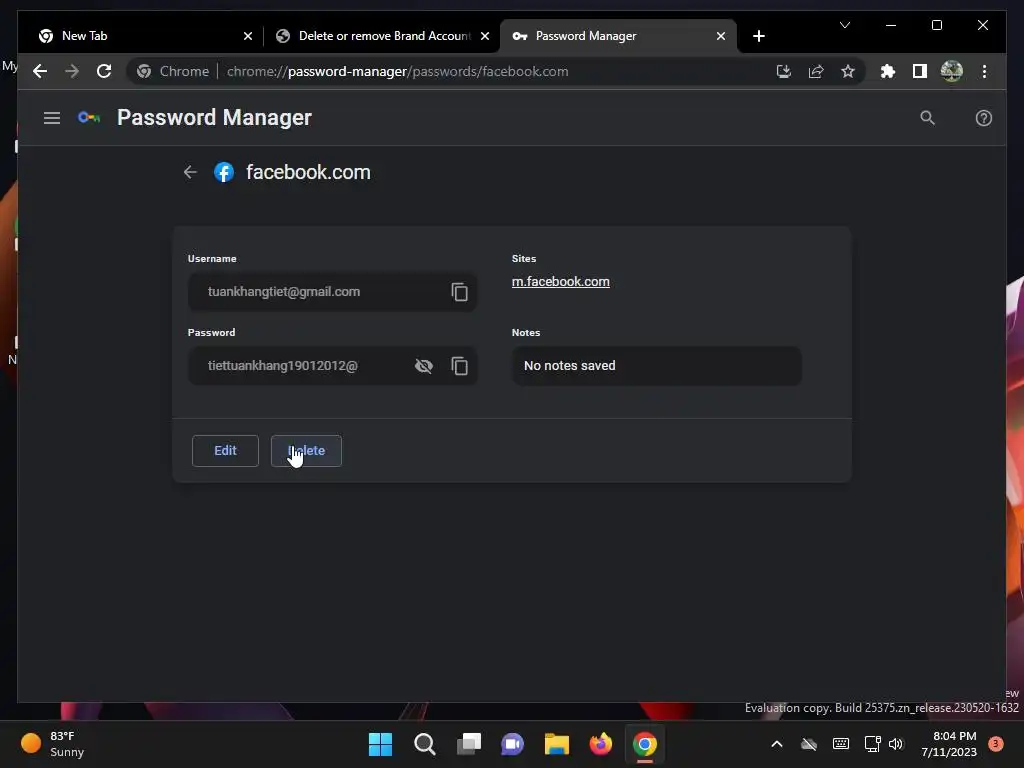Open Chrome three-dot menu
The width and height of the screenshot is (1024, 768).
[x=984, y=71]
